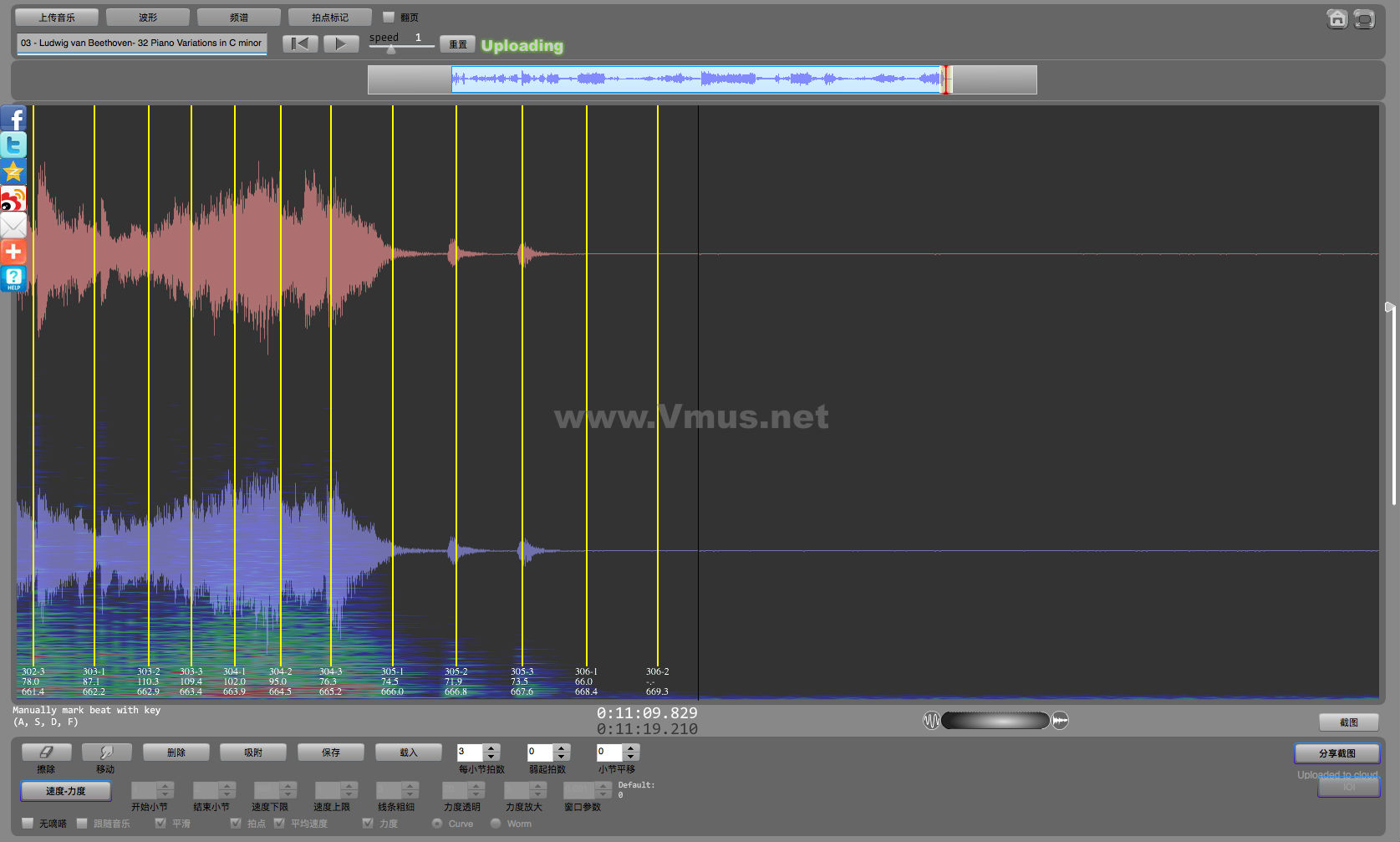Share via the Weibo icon
The width and height of the screenshot is (1400, 842).
click(x=13, y=199)
